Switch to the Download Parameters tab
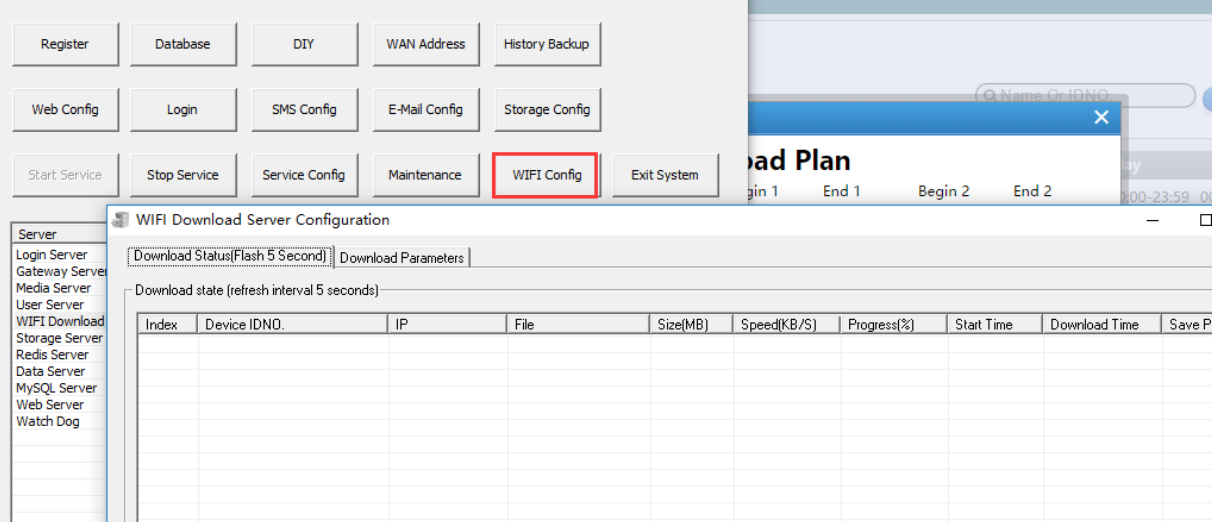Viewport: 1212px width, 522px height. click(x=402, y=258)
